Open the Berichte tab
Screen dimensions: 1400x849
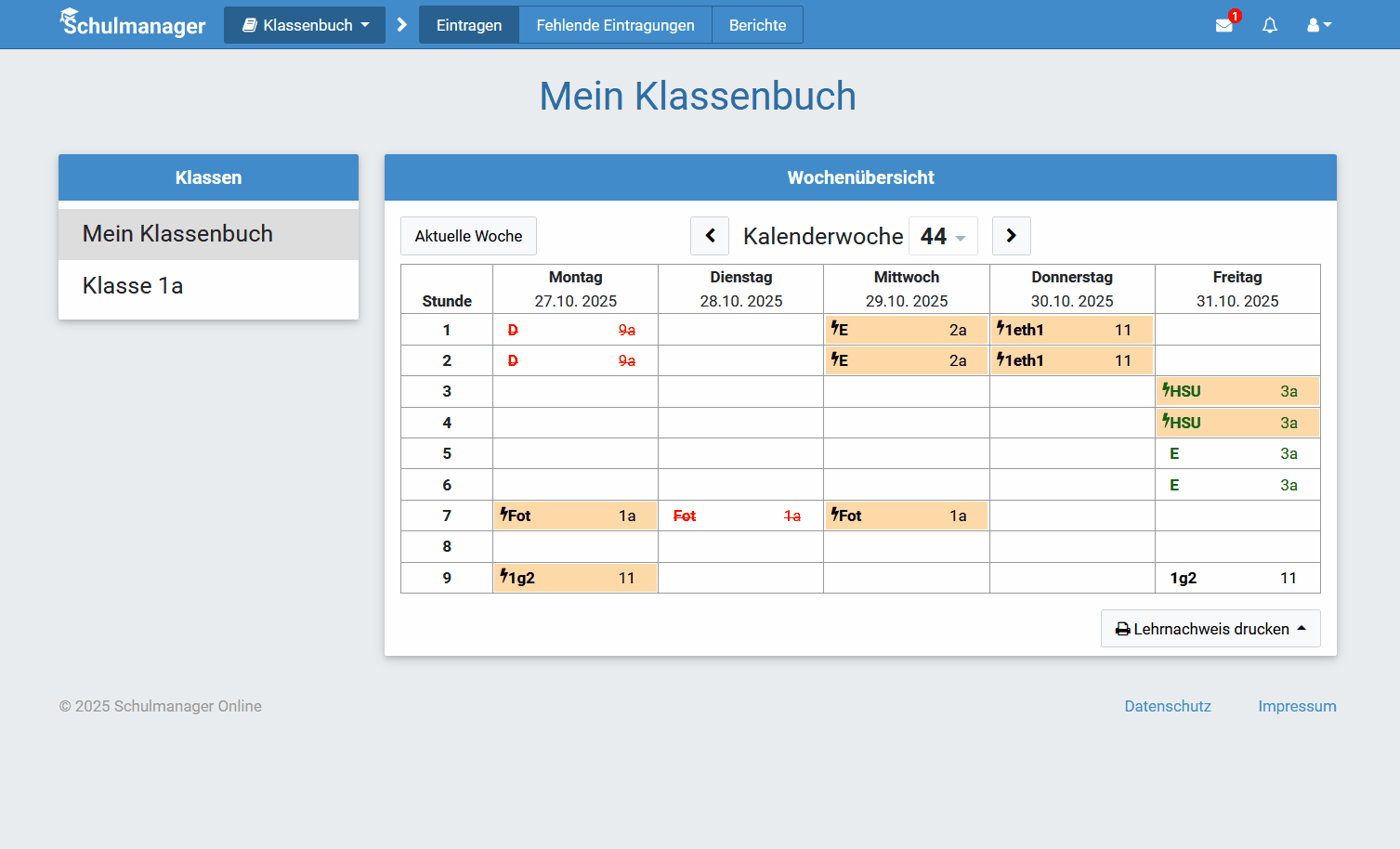point(757,25)
